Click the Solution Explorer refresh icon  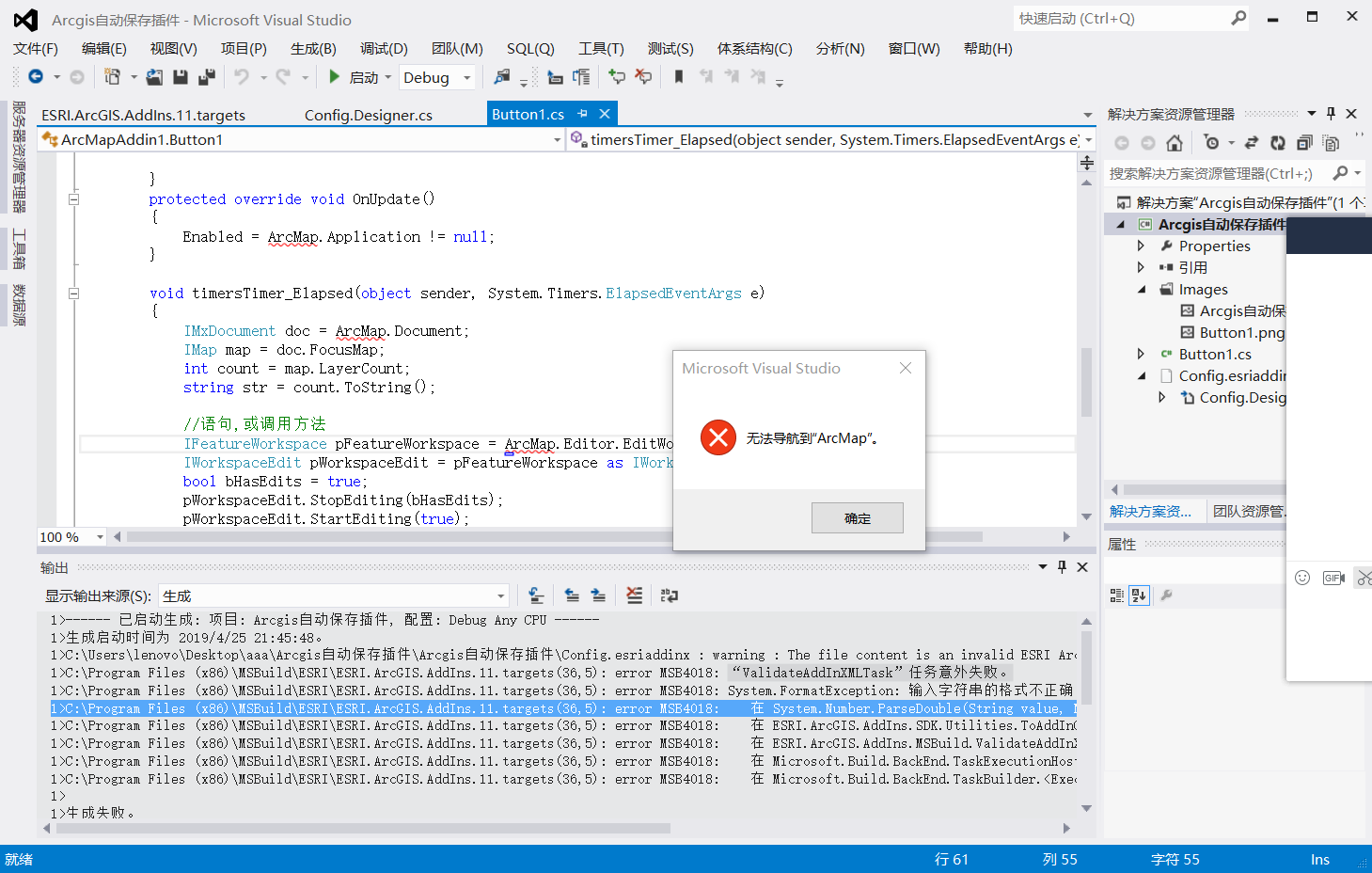tap(1277, 143)
